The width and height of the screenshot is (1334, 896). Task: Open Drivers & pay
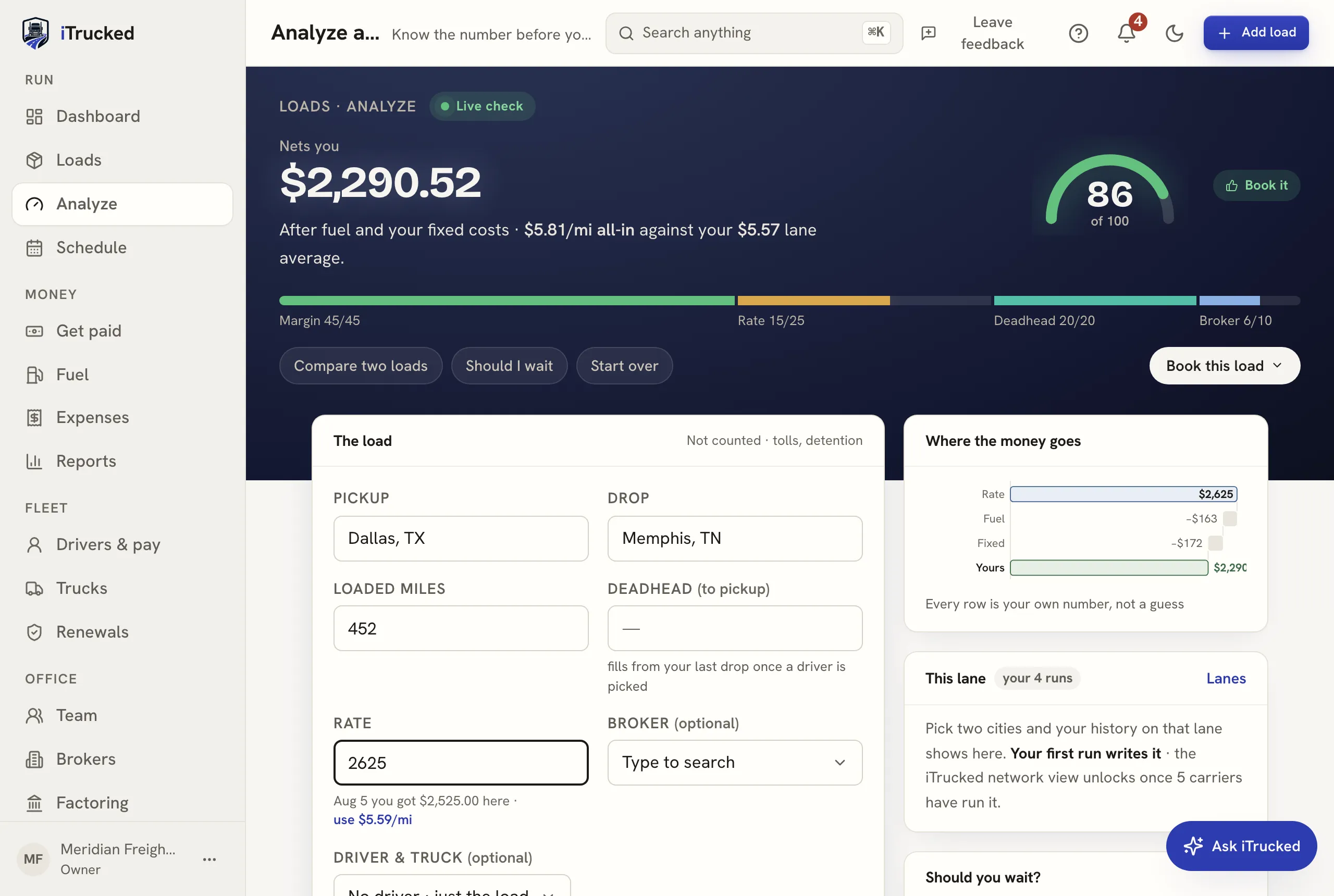[122, 544]
